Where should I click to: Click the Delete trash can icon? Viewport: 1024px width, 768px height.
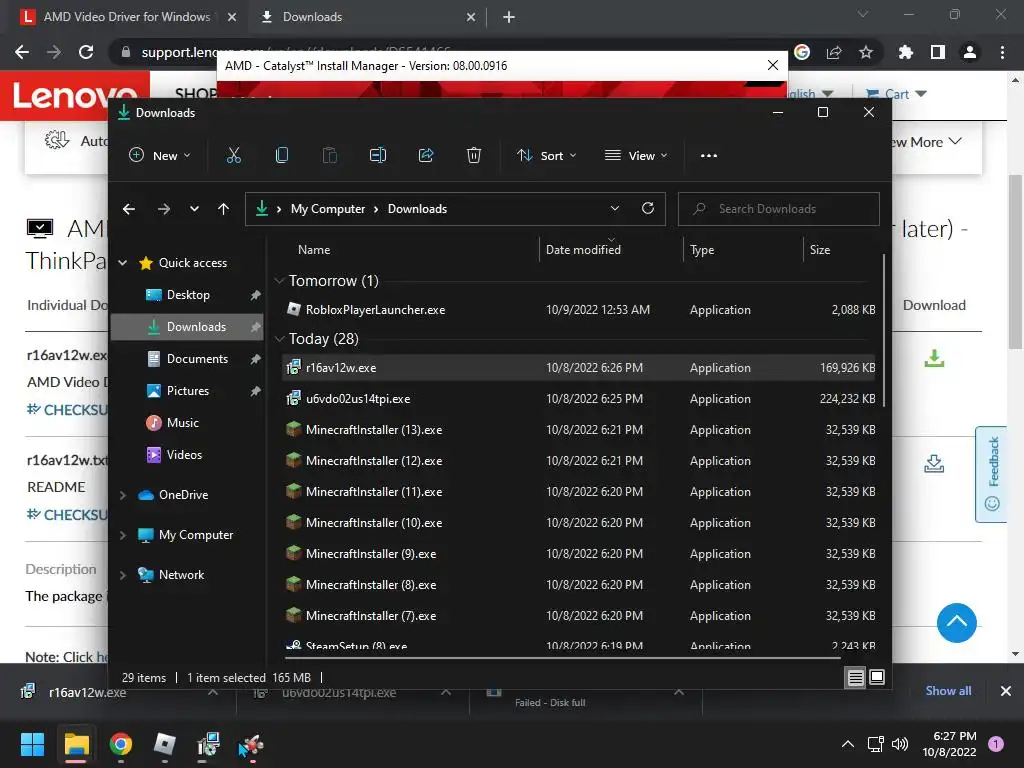click(x=474, y=155)
